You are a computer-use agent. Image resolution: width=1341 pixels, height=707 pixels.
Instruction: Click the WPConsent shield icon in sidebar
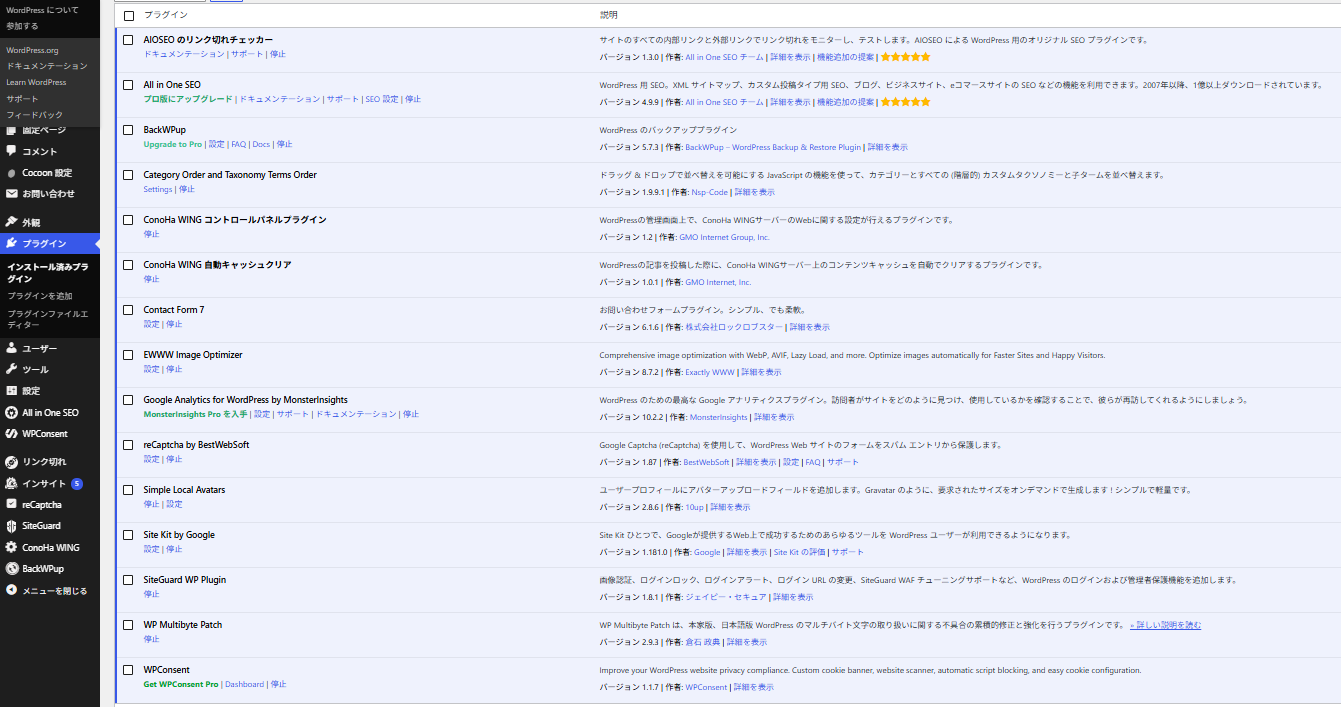pos(11,433)
